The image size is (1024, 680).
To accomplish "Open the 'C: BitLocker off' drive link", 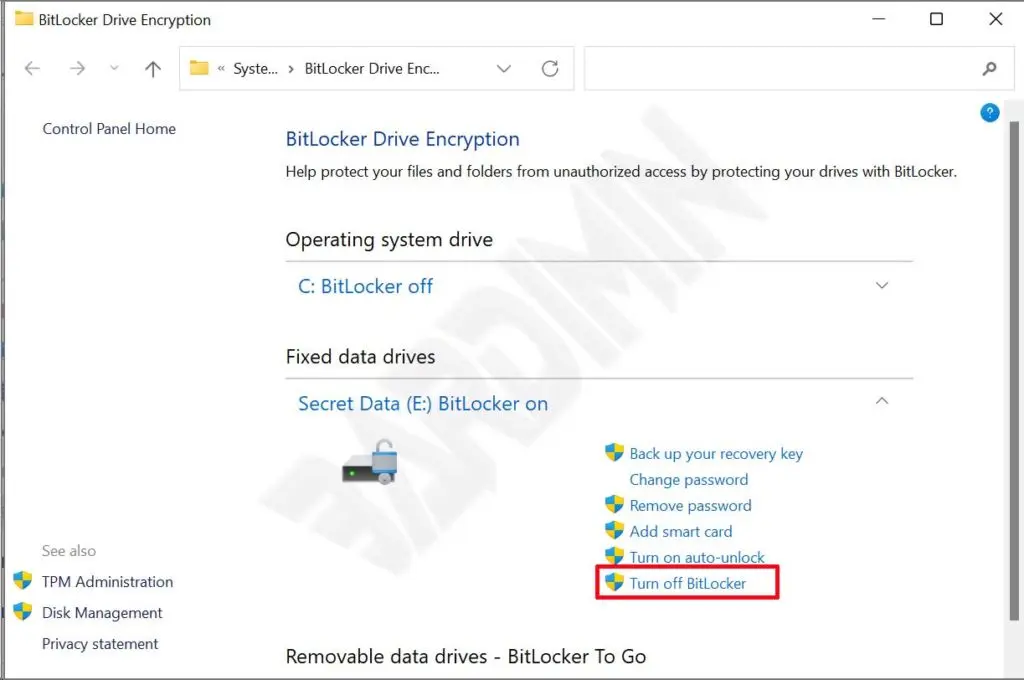I will (365, 286).
